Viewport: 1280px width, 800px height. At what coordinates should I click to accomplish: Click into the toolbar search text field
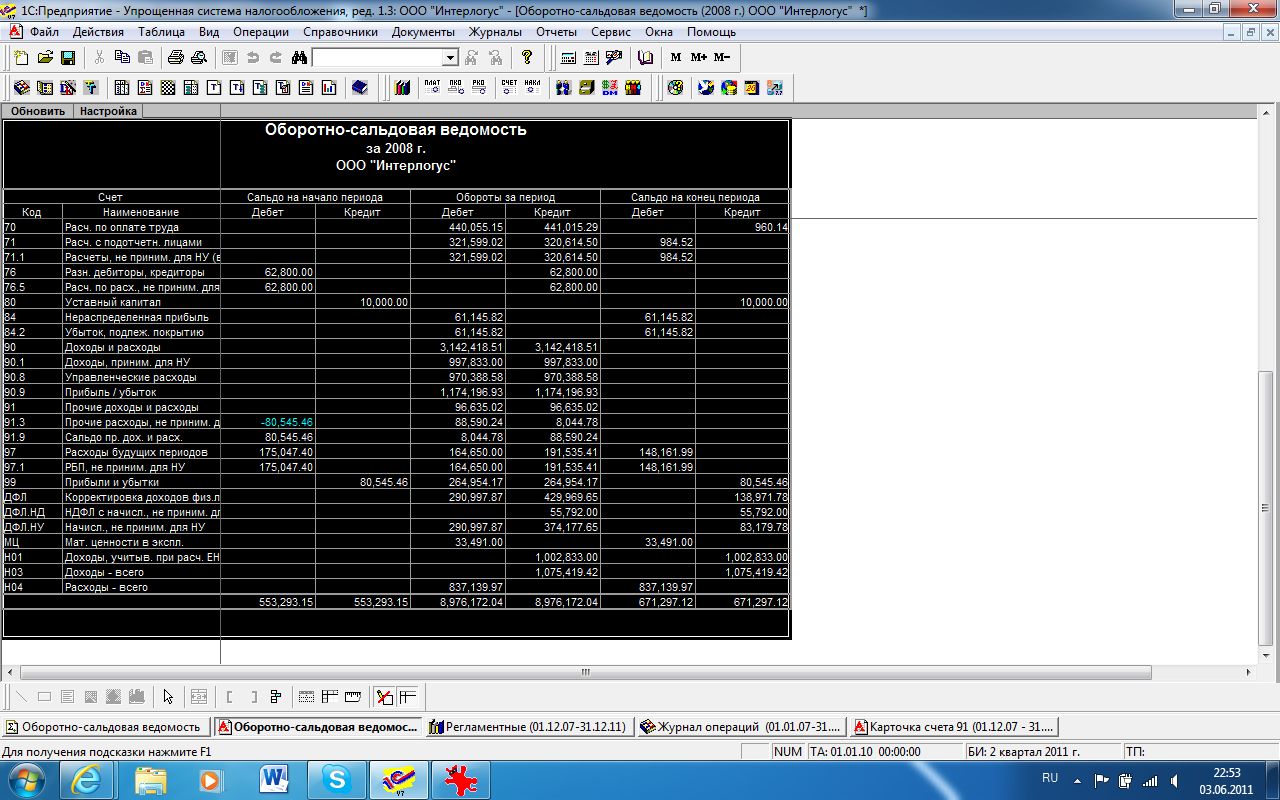pyautogui.click(x=377, y=58)
